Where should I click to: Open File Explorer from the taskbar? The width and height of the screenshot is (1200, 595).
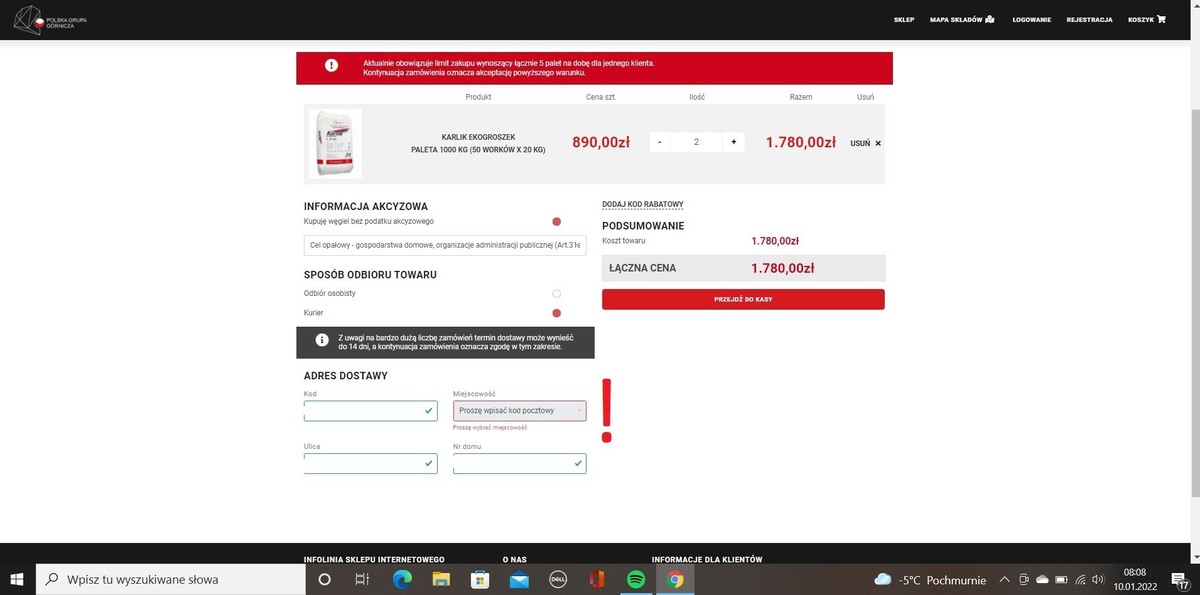[441, 579]
